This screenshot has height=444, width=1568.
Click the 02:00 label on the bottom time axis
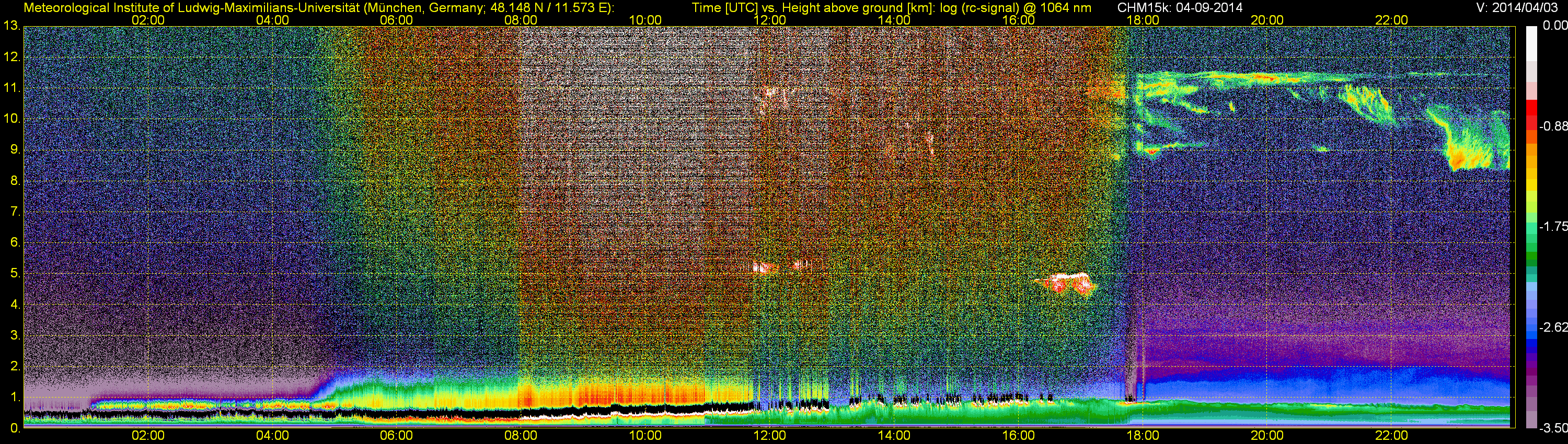click(148, 436)
